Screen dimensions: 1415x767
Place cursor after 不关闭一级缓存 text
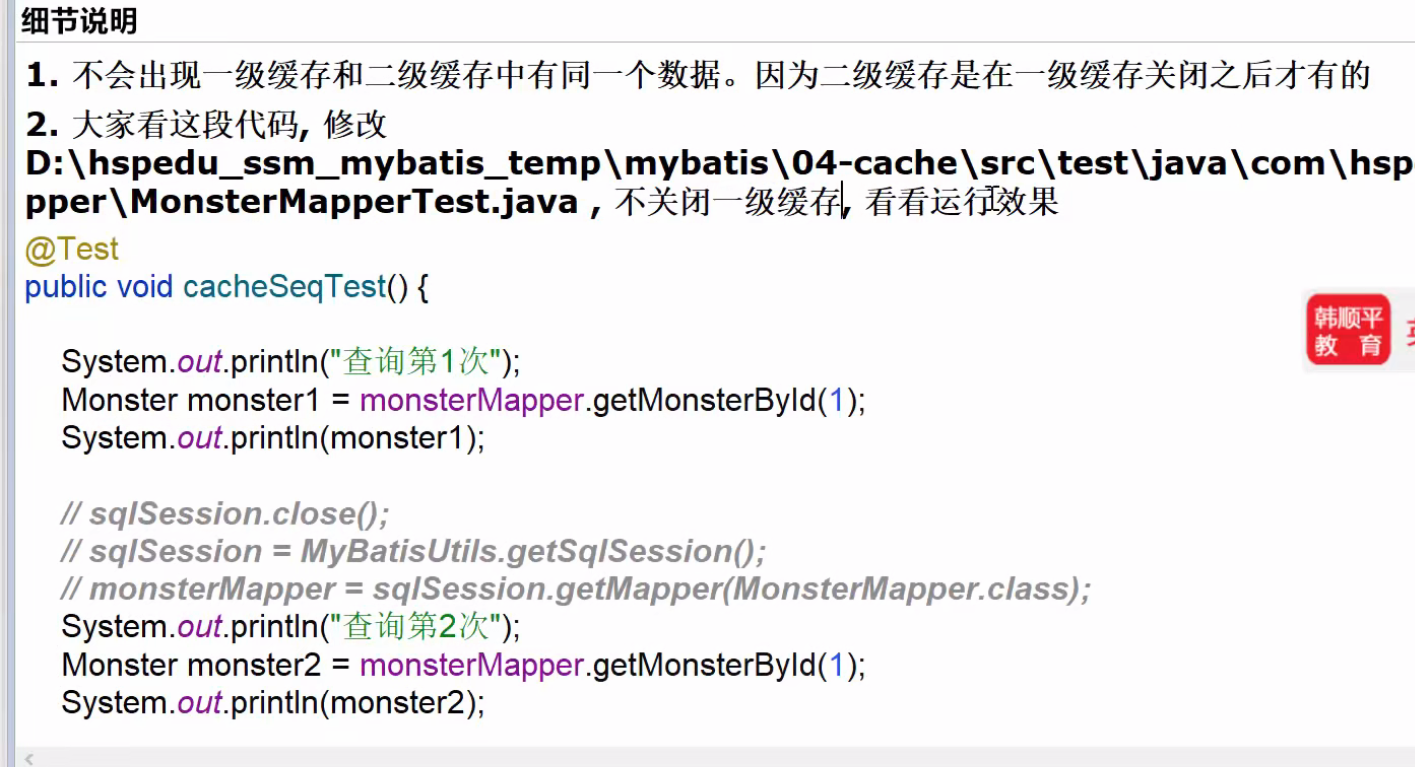coord(844,203)
